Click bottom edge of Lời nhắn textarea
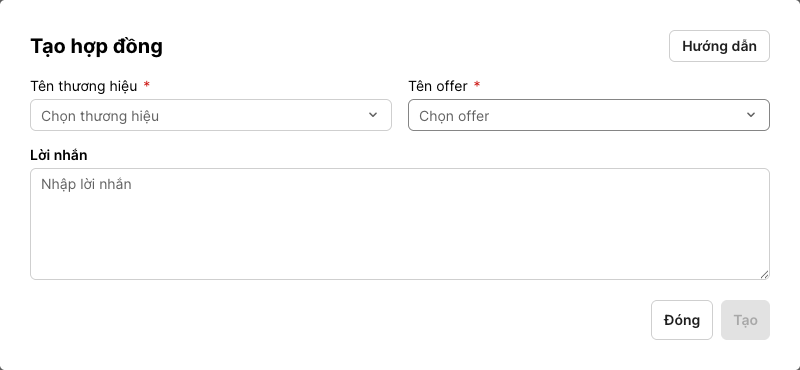Image resolution: width=800 pixels, height=370 pixels. 400,279
